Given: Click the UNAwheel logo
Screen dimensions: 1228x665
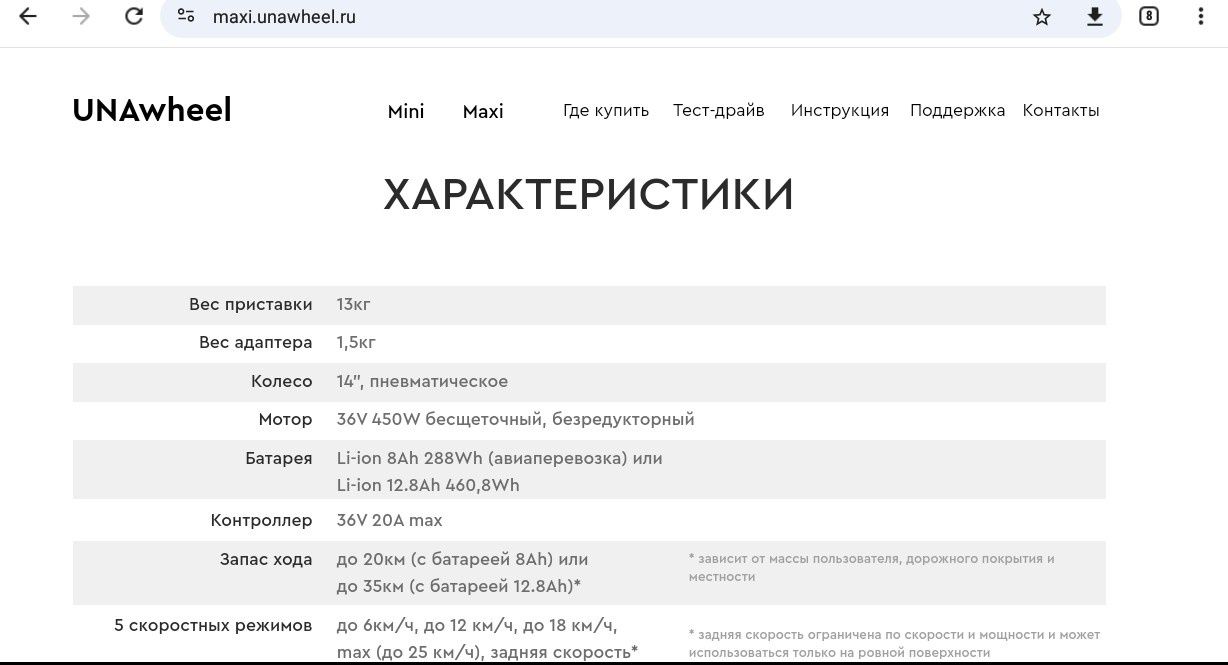Looking at the screenshot, I should click(x=152, y=110).
